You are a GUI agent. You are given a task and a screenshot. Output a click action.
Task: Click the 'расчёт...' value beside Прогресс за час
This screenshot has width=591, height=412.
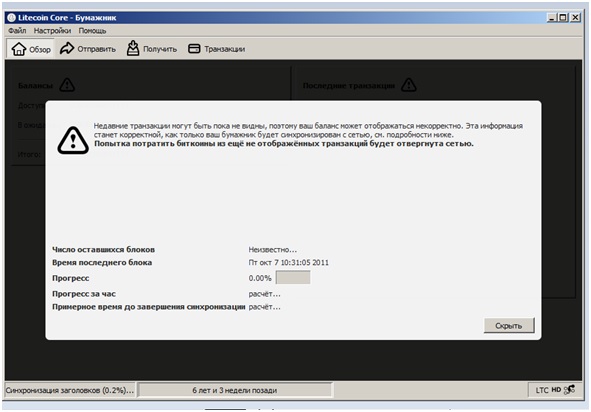(x=265, y=294)
